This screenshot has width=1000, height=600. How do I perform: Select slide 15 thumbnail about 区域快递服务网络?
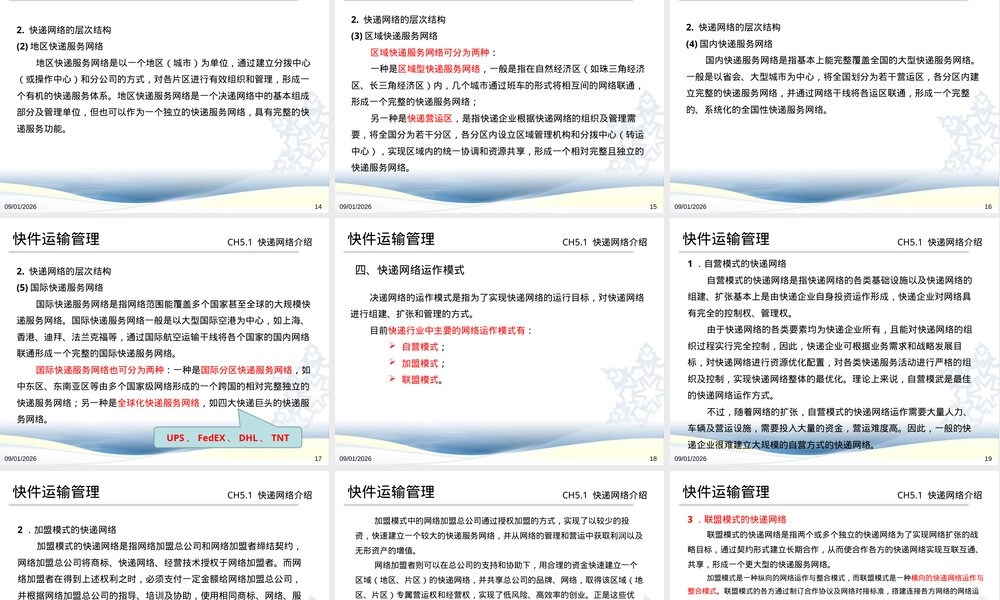coord(499,106)
